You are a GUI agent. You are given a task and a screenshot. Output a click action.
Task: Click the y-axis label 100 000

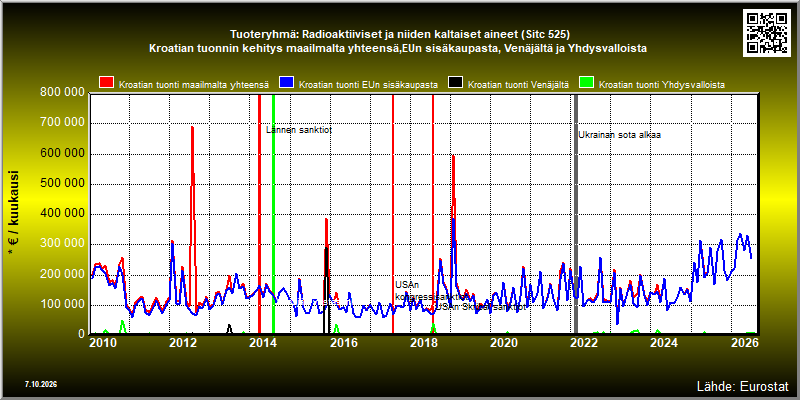pyautogui.click(x=62, y=305)
